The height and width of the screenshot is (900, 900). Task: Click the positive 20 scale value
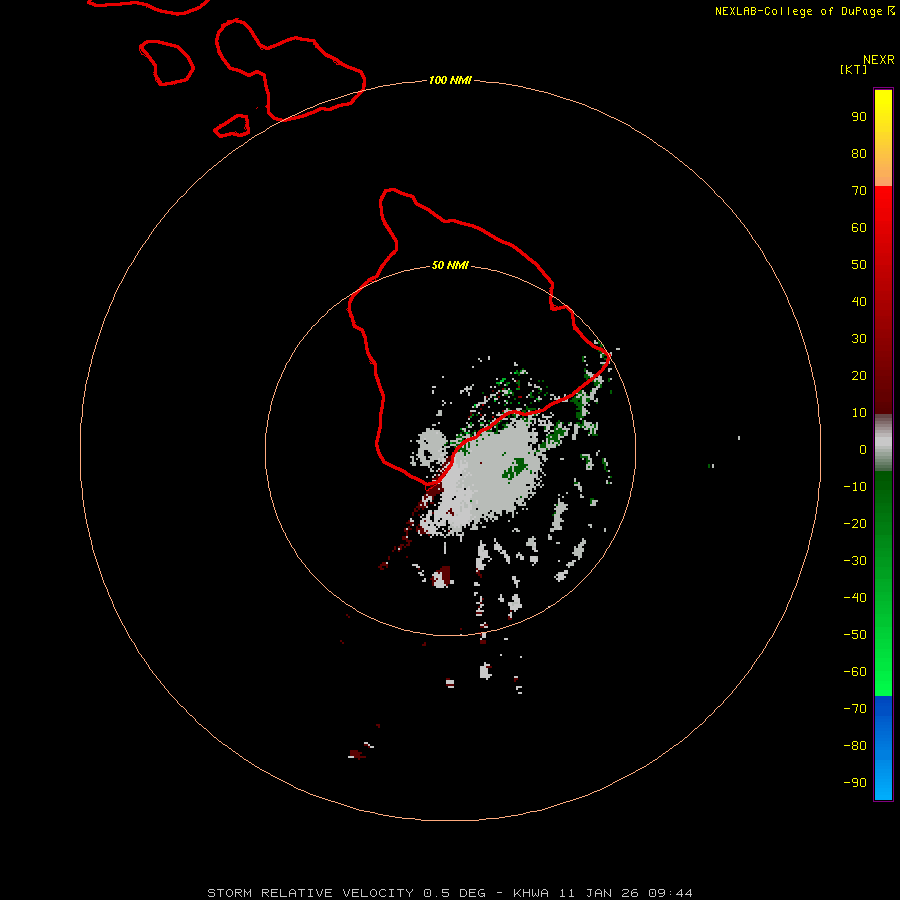[859, 375]
